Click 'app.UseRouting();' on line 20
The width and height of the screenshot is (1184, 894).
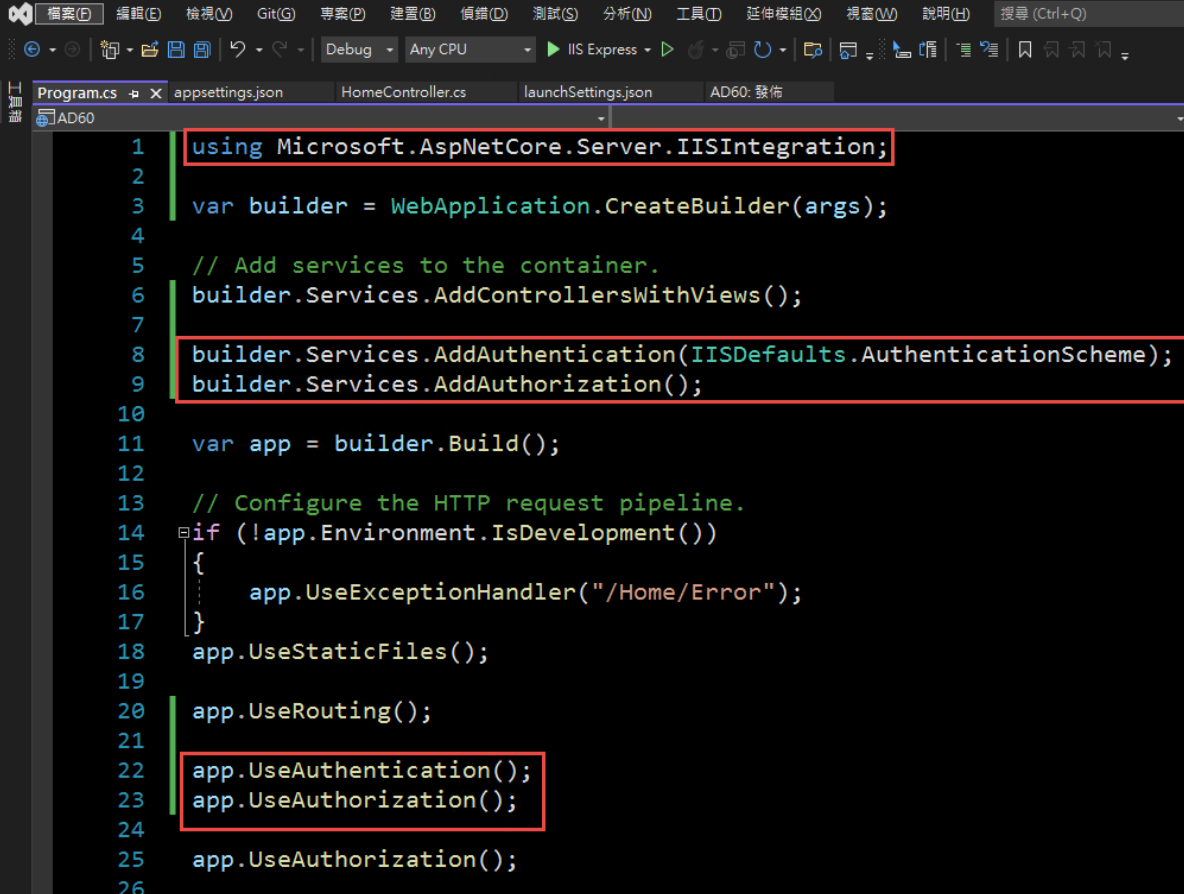[312, 711]
